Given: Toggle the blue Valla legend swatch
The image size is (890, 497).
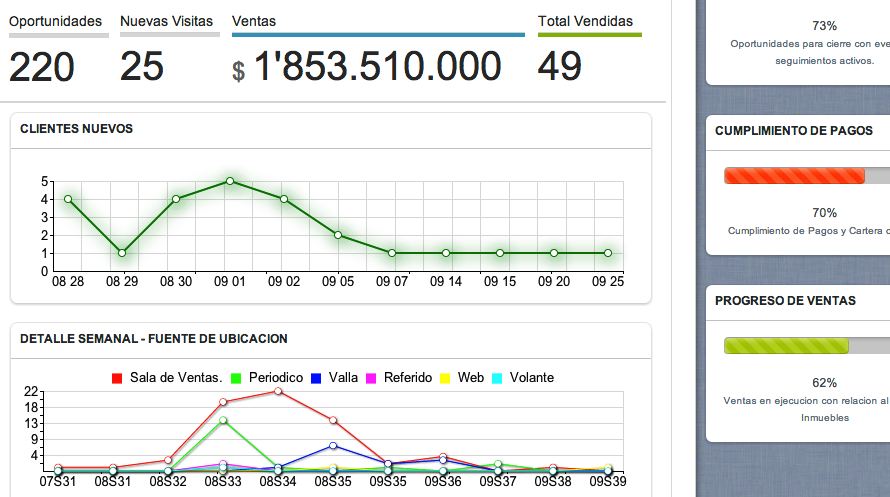Looking at the screenshot, I should [316, 378].
